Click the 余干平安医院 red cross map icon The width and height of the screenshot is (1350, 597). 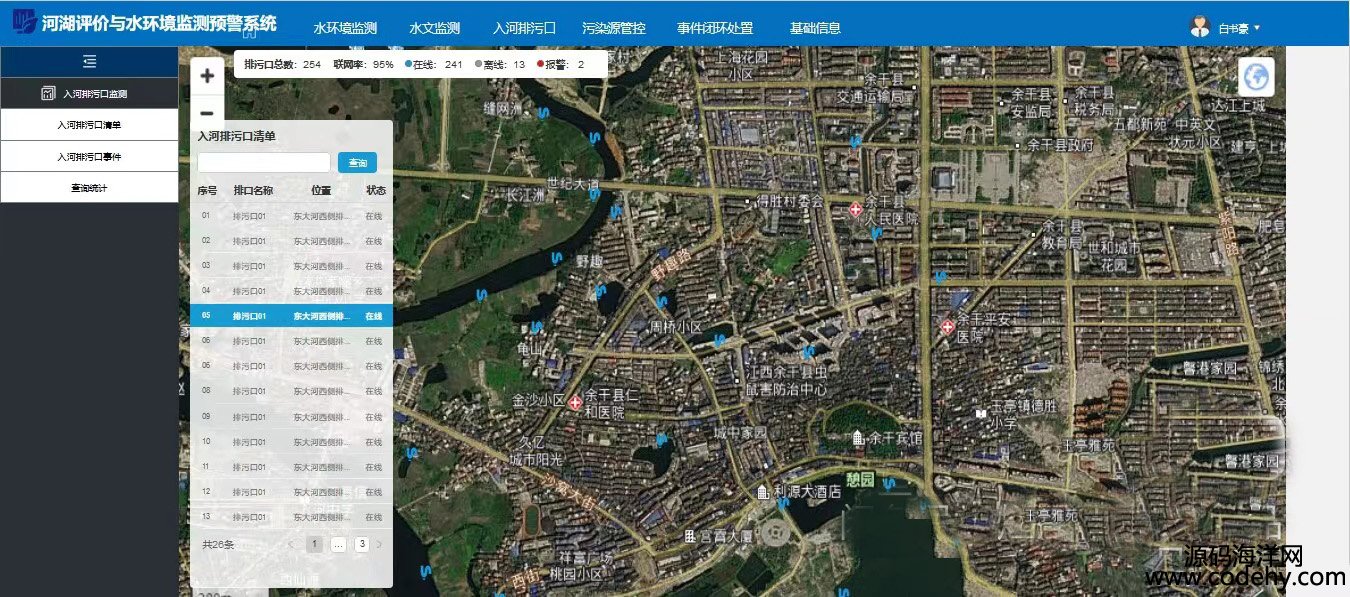click(947, 327)
